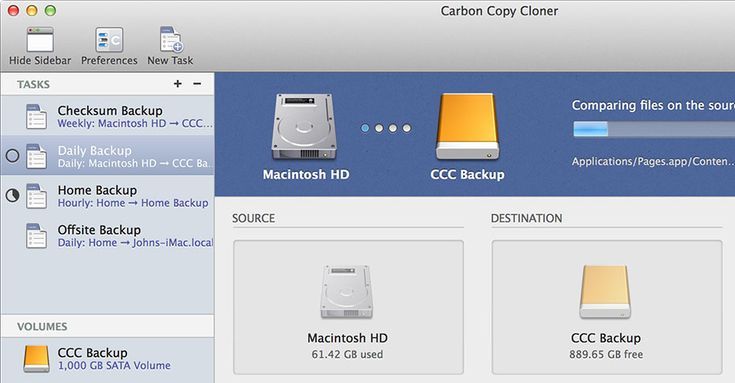Click CCC Backup label in blue header

point(467,174)
